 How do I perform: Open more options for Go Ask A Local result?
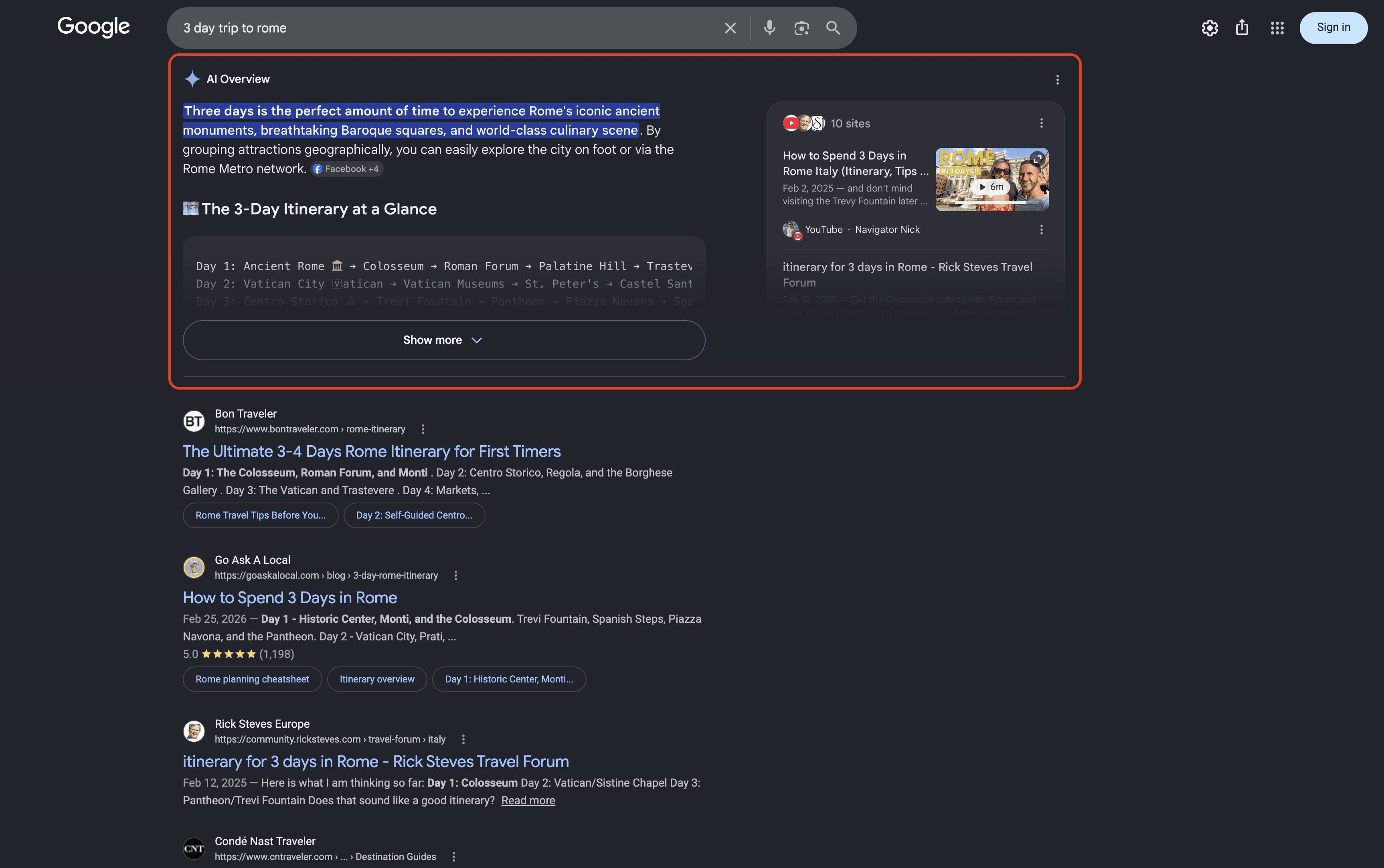coord(456,576)
